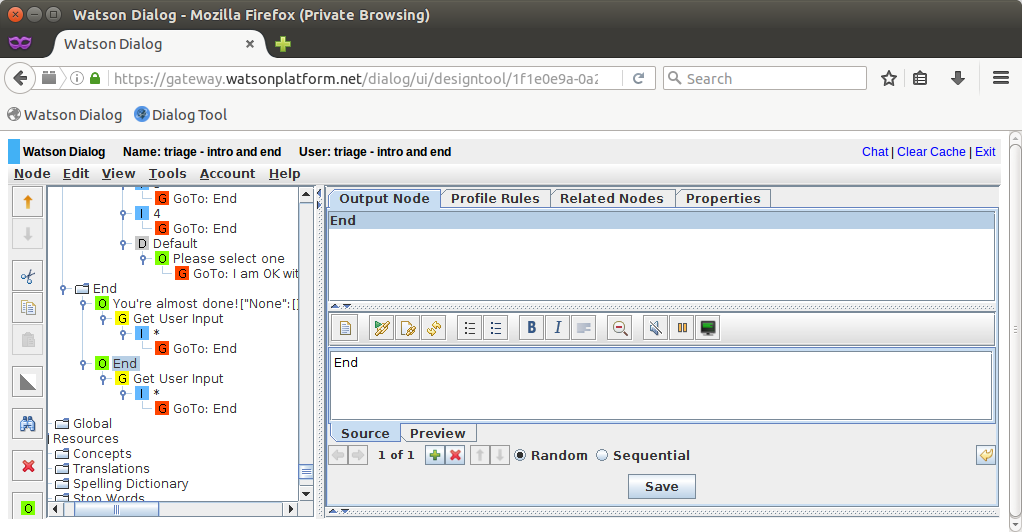This screenshot has width=1022, height=532.
Task: Switch to the Preview tab
Action: coord(437,434)
